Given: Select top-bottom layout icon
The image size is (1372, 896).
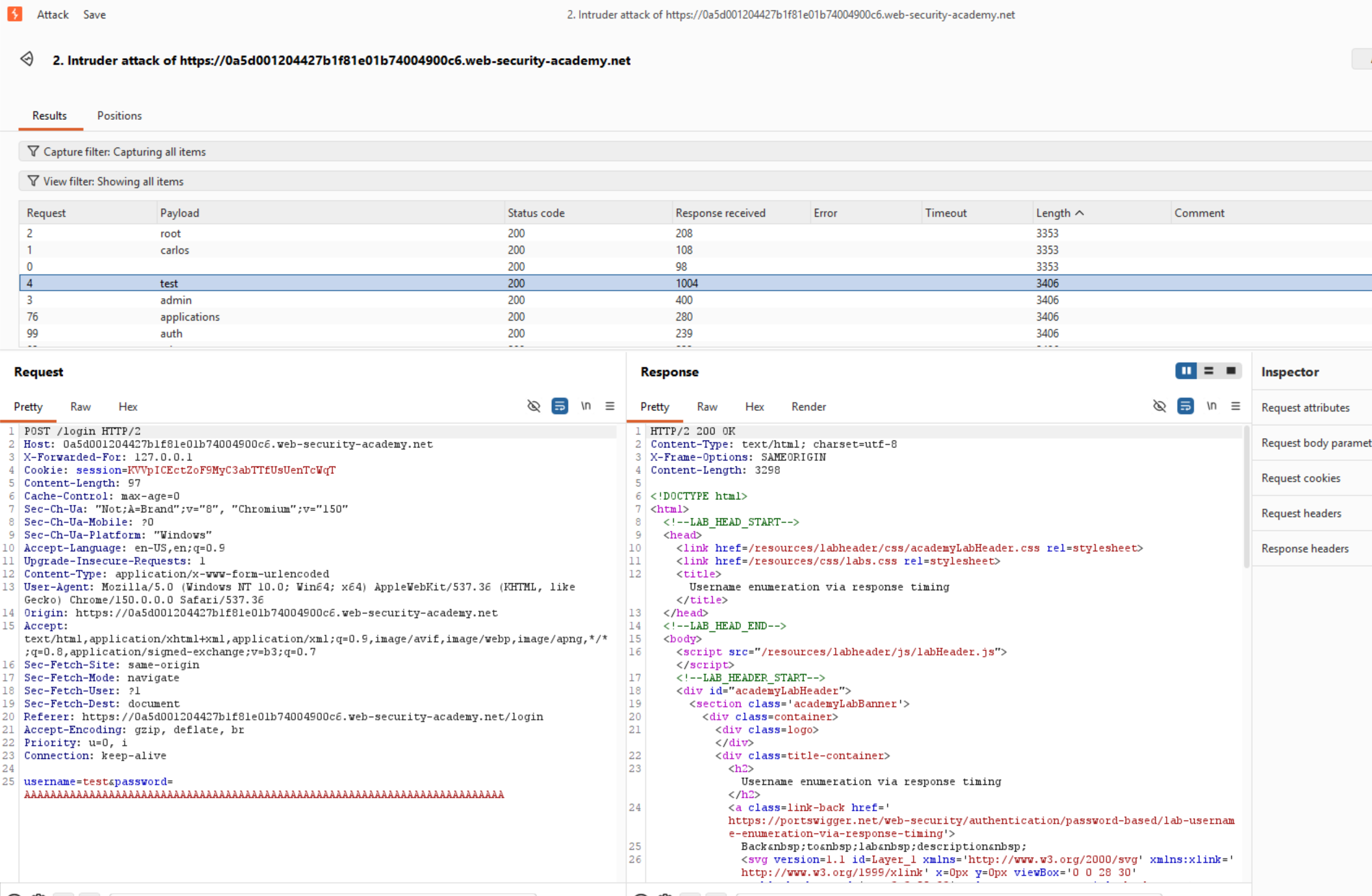Looking at the screenshot, I should (1209, 371).
